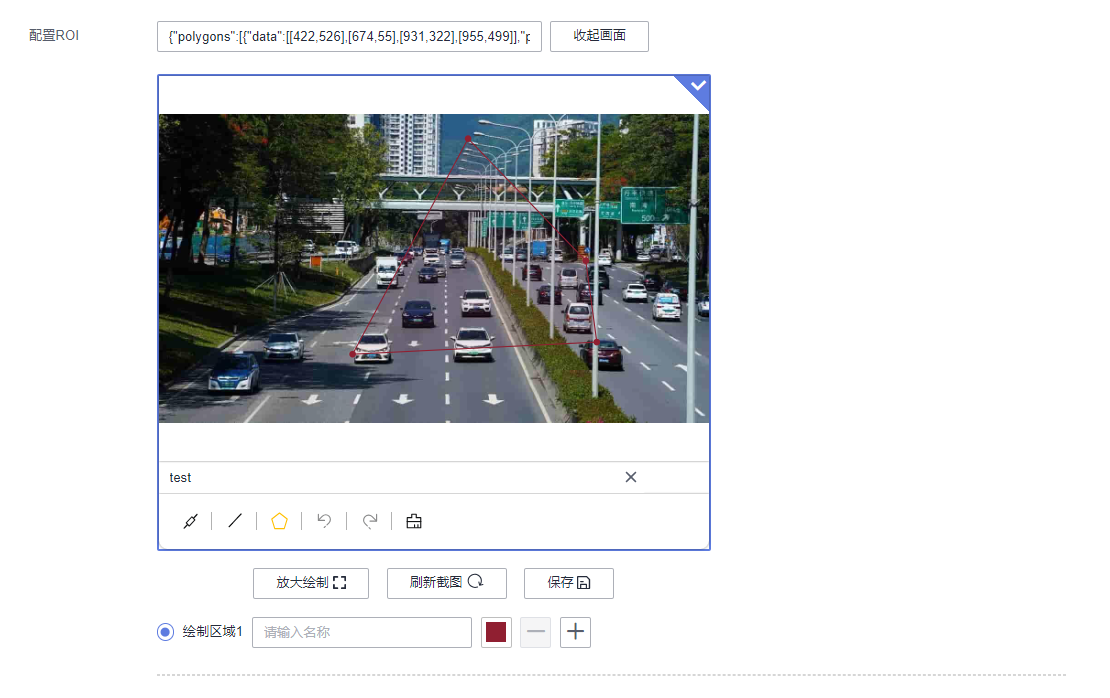Click the polygon's bottom-right vertex point
This screenshot has width=1110, height=698.
pos(597,342)
